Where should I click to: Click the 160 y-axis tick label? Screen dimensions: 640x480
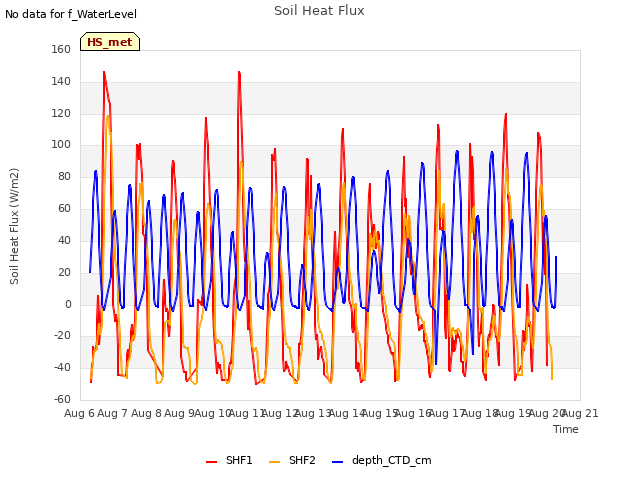[61, 49]
